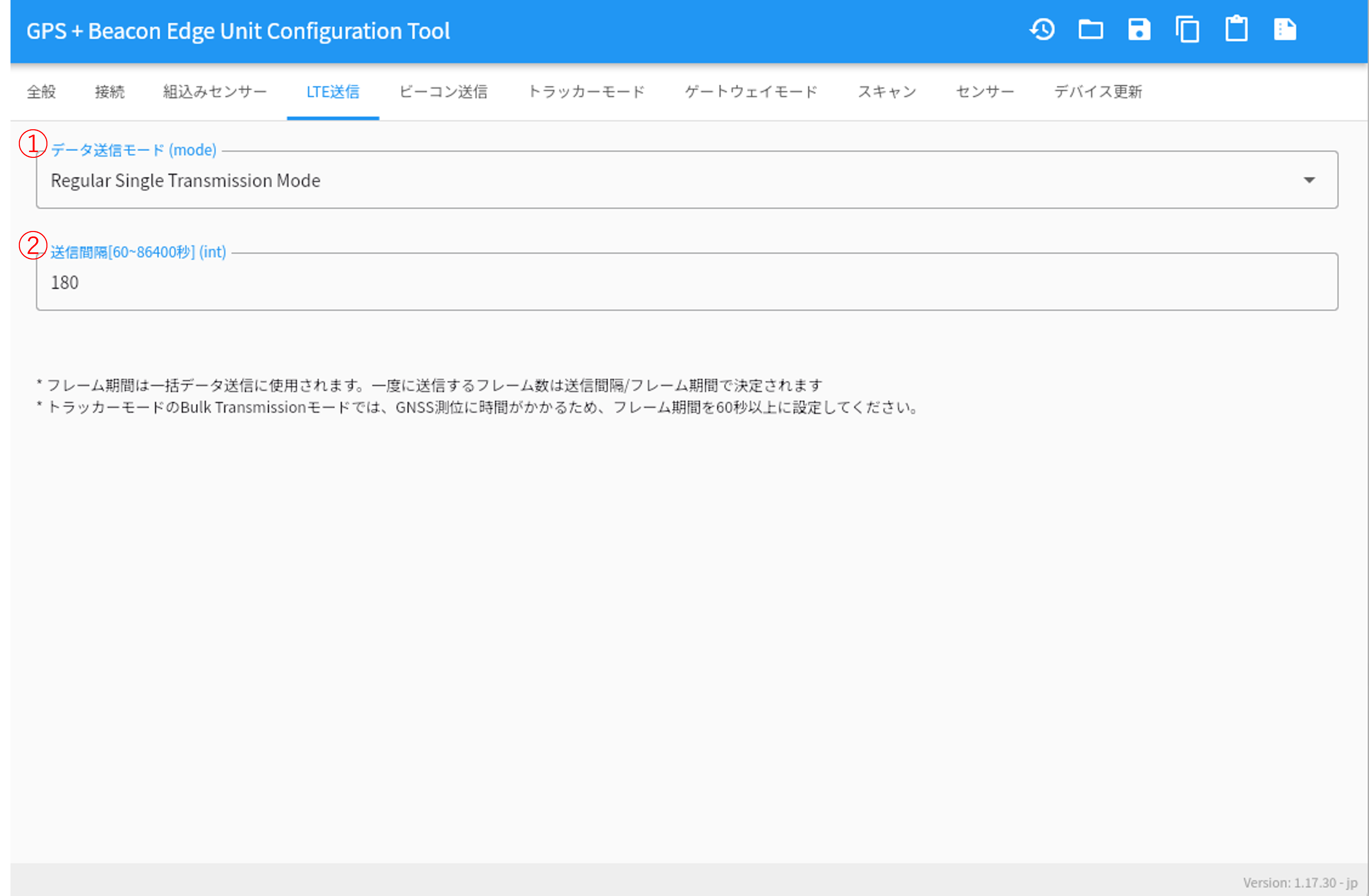The width and height of the screenshot is (1369, 896).
Task: Go to the スキャン tab
Action: click(x=887, y=92)
